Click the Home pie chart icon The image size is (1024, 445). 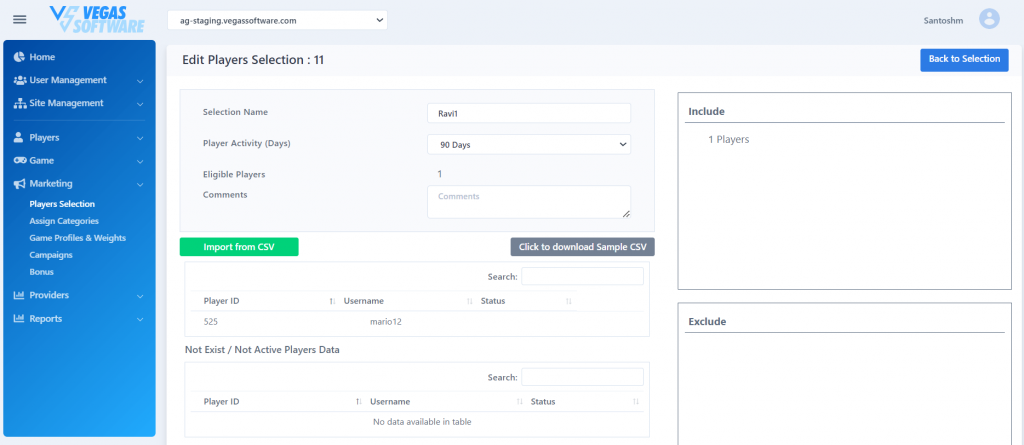pos(19,57)
